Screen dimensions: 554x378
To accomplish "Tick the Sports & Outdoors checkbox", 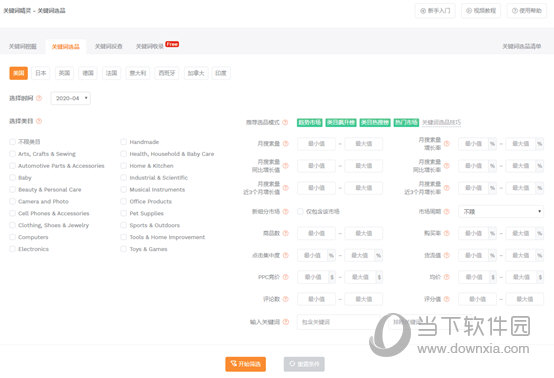I will pyautogui.click(x=123, y=225).
